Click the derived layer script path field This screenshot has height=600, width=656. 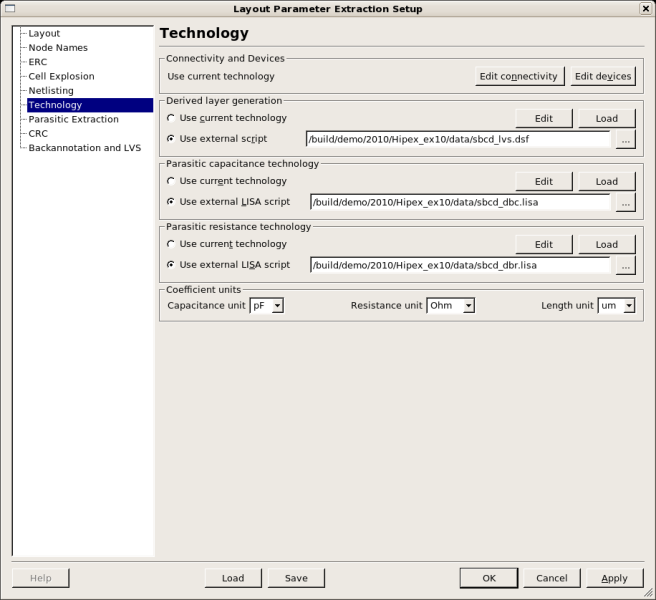[x=459, y=140]
